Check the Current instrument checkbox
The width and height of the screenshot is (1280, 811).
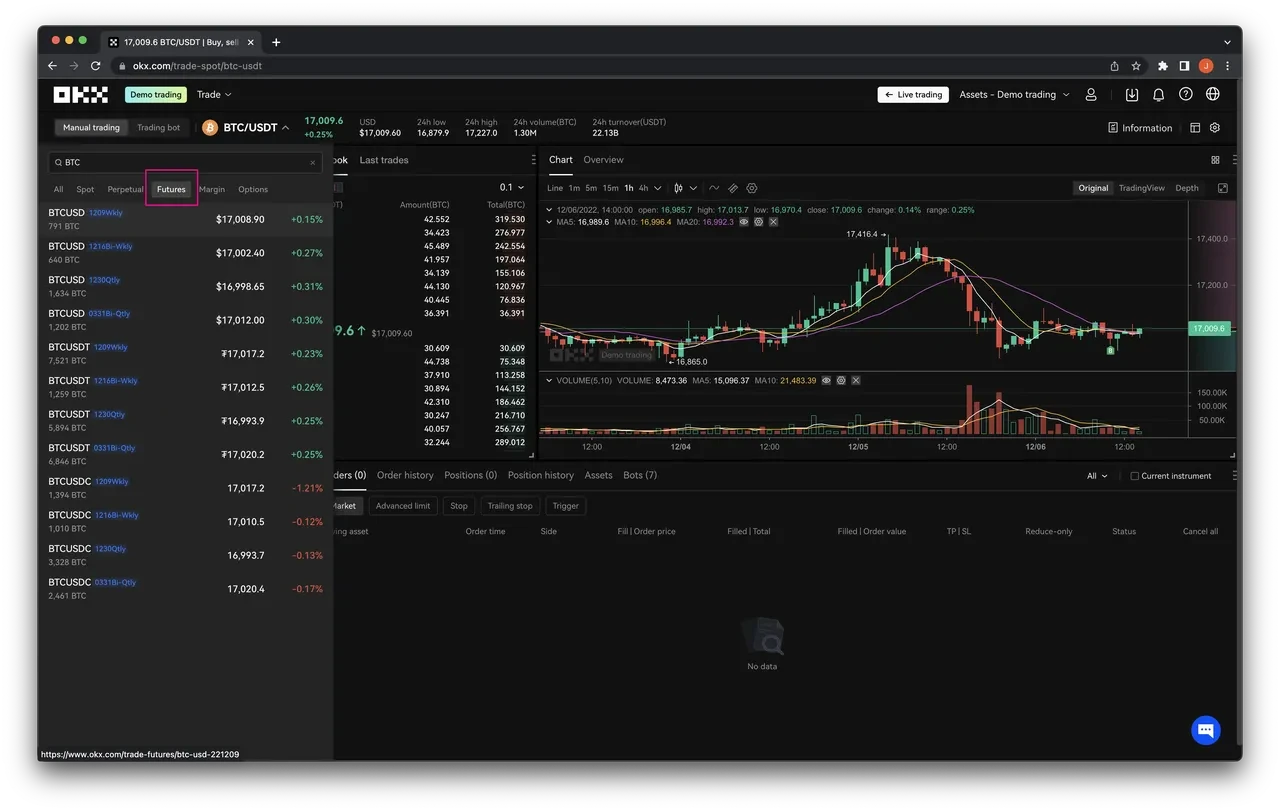tap(1134, 476)
